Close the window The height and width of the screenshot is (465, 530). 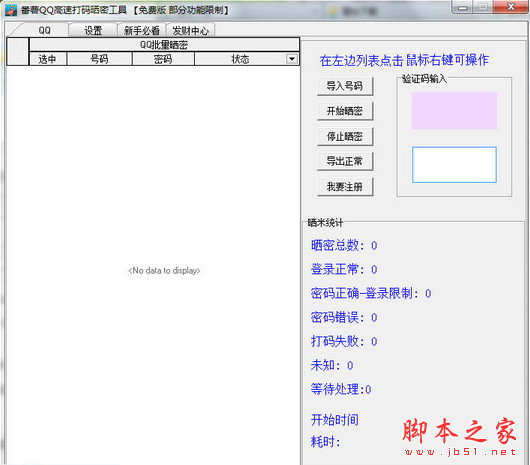511,7
